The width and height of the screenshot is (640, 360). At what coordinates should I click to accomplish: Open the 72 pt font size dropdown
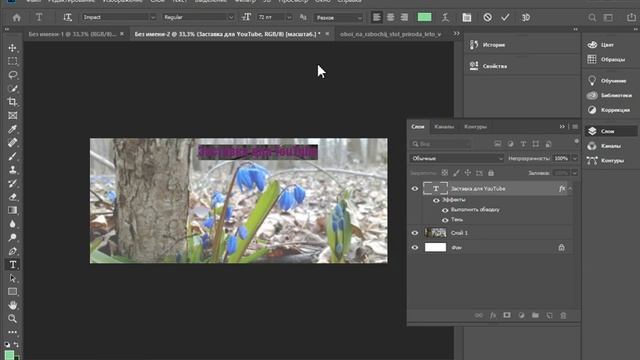coord(289,18)
